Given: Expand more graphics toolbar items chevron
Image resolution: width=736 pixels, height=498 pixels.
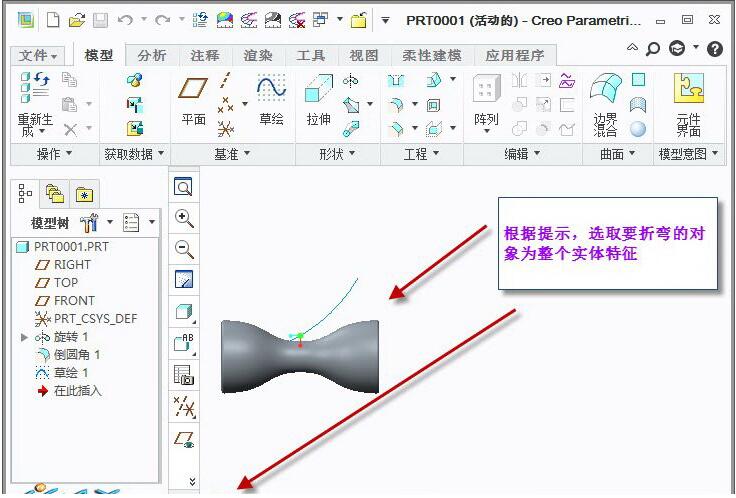Looking at the screenshot, I should [x=192, y=481].
